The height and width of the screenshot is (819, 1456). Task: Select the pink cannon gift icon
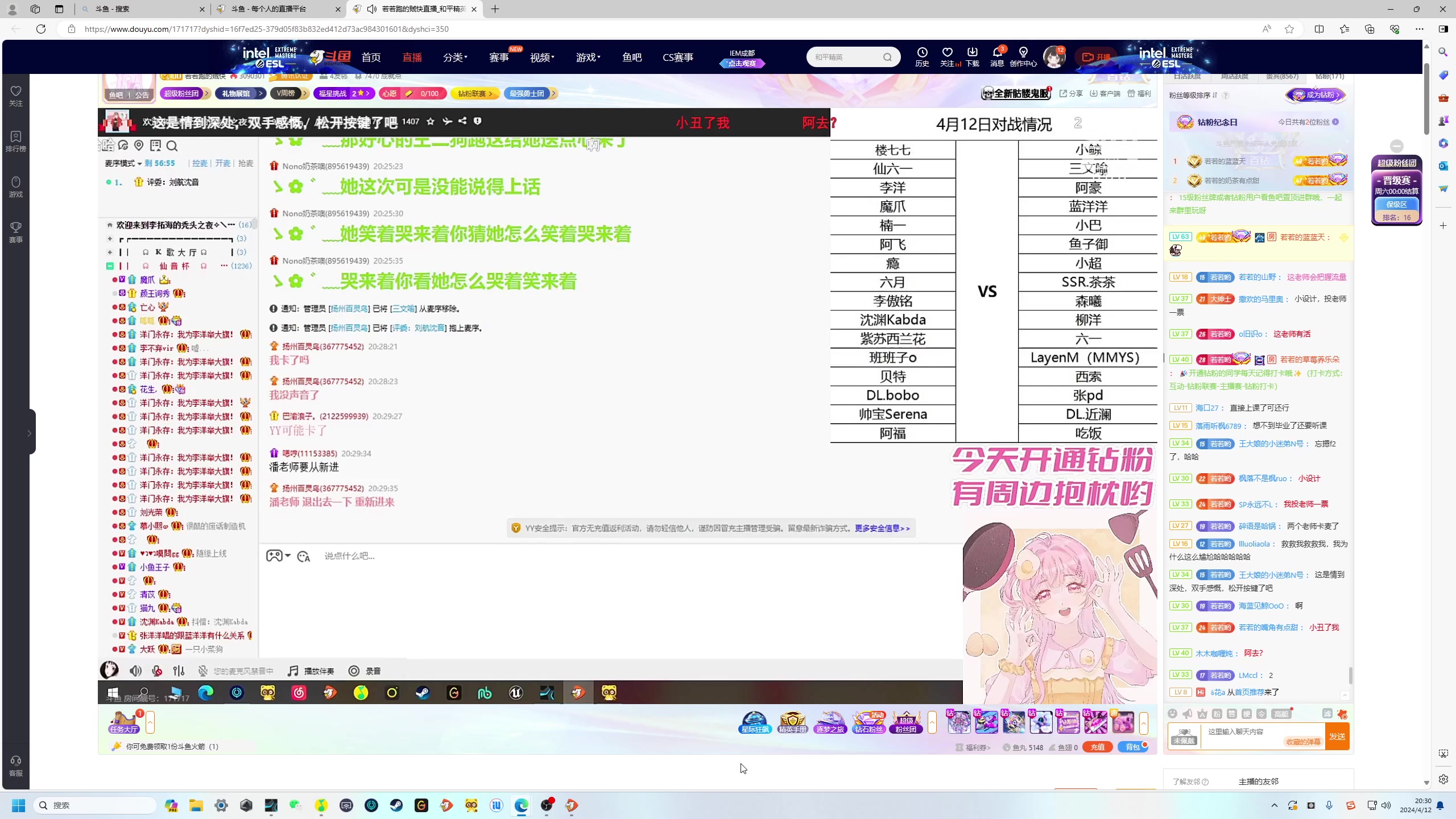pyautogui.click(x=1123, y=722)
